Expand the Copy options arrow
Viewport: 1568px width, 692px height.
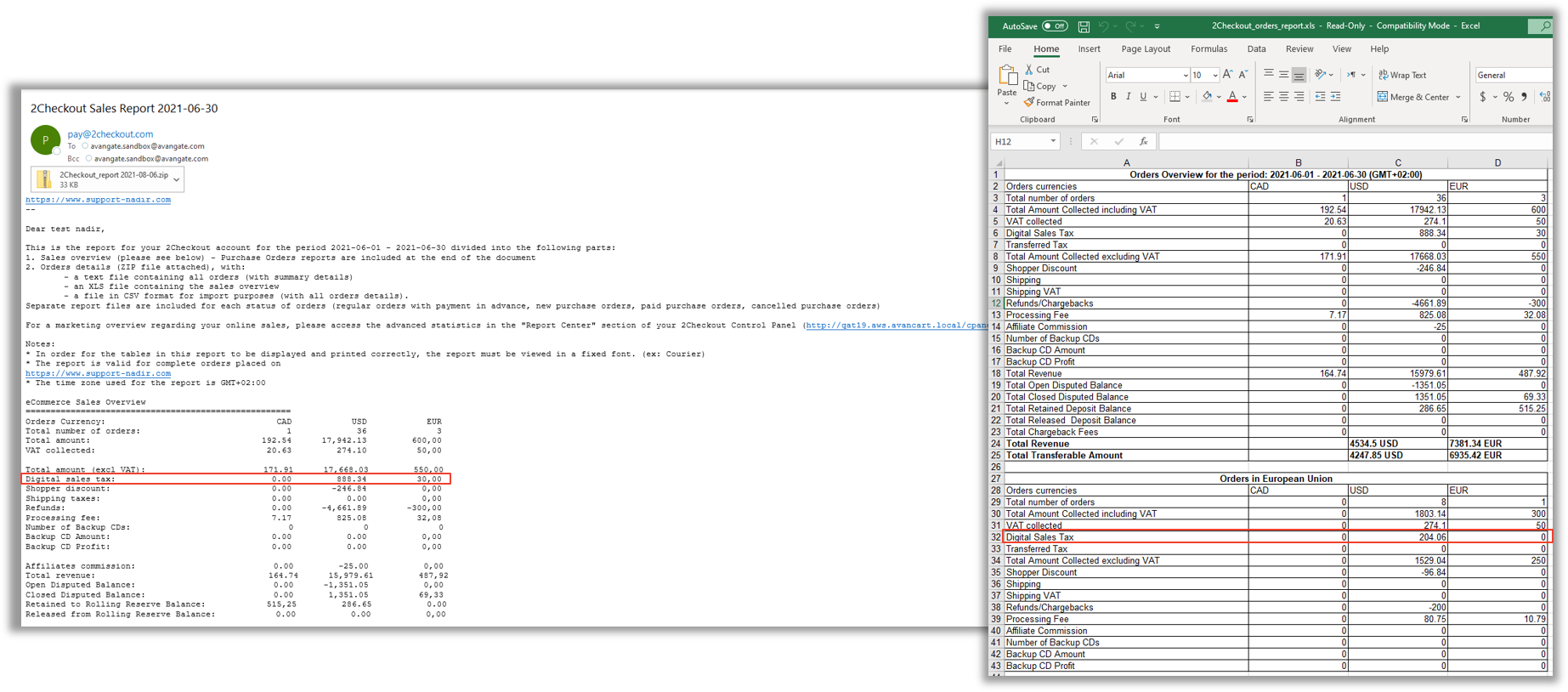(1065, 86)
